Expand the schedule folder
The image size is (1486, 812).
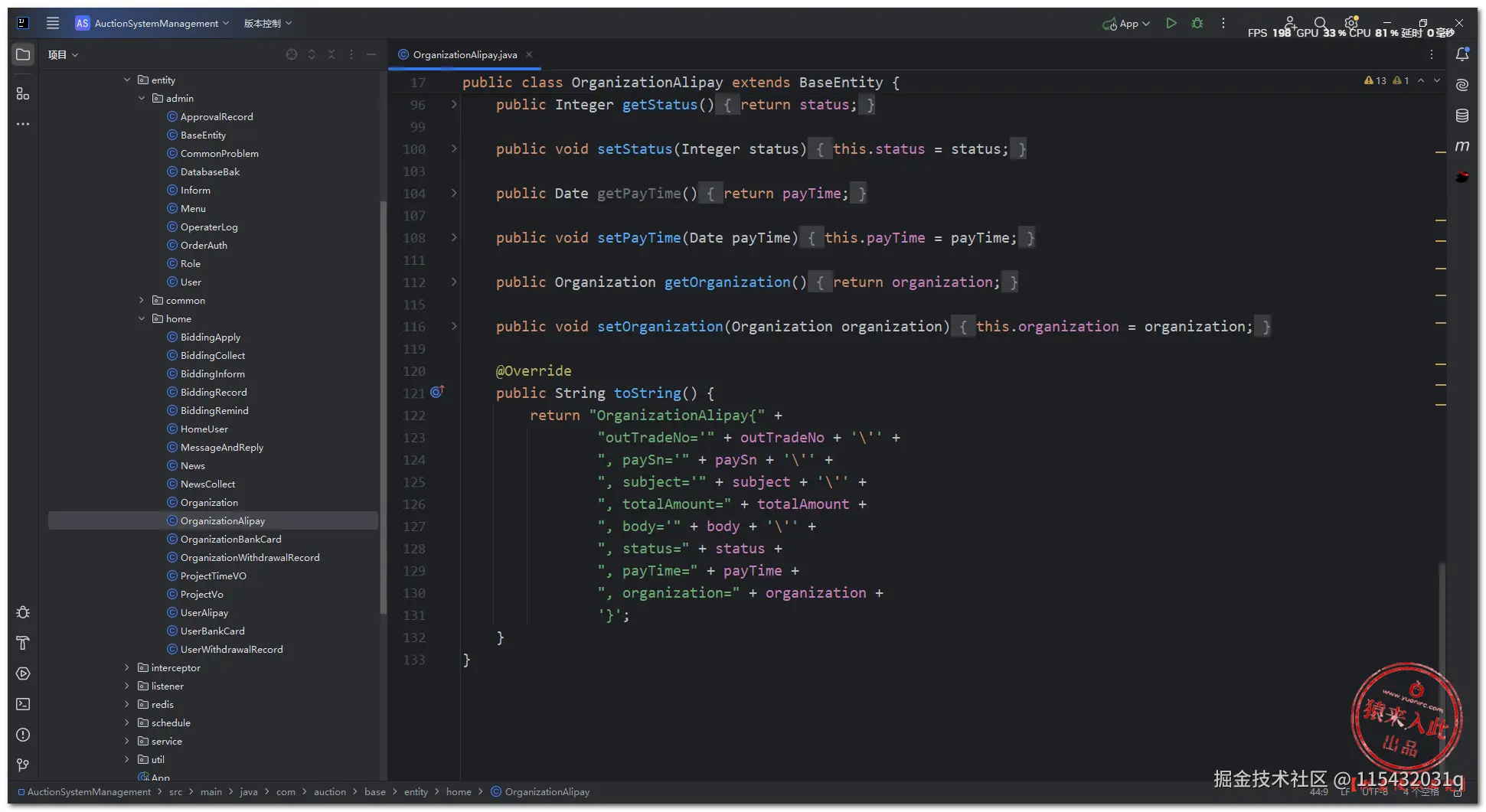click(x=127, y=722)
